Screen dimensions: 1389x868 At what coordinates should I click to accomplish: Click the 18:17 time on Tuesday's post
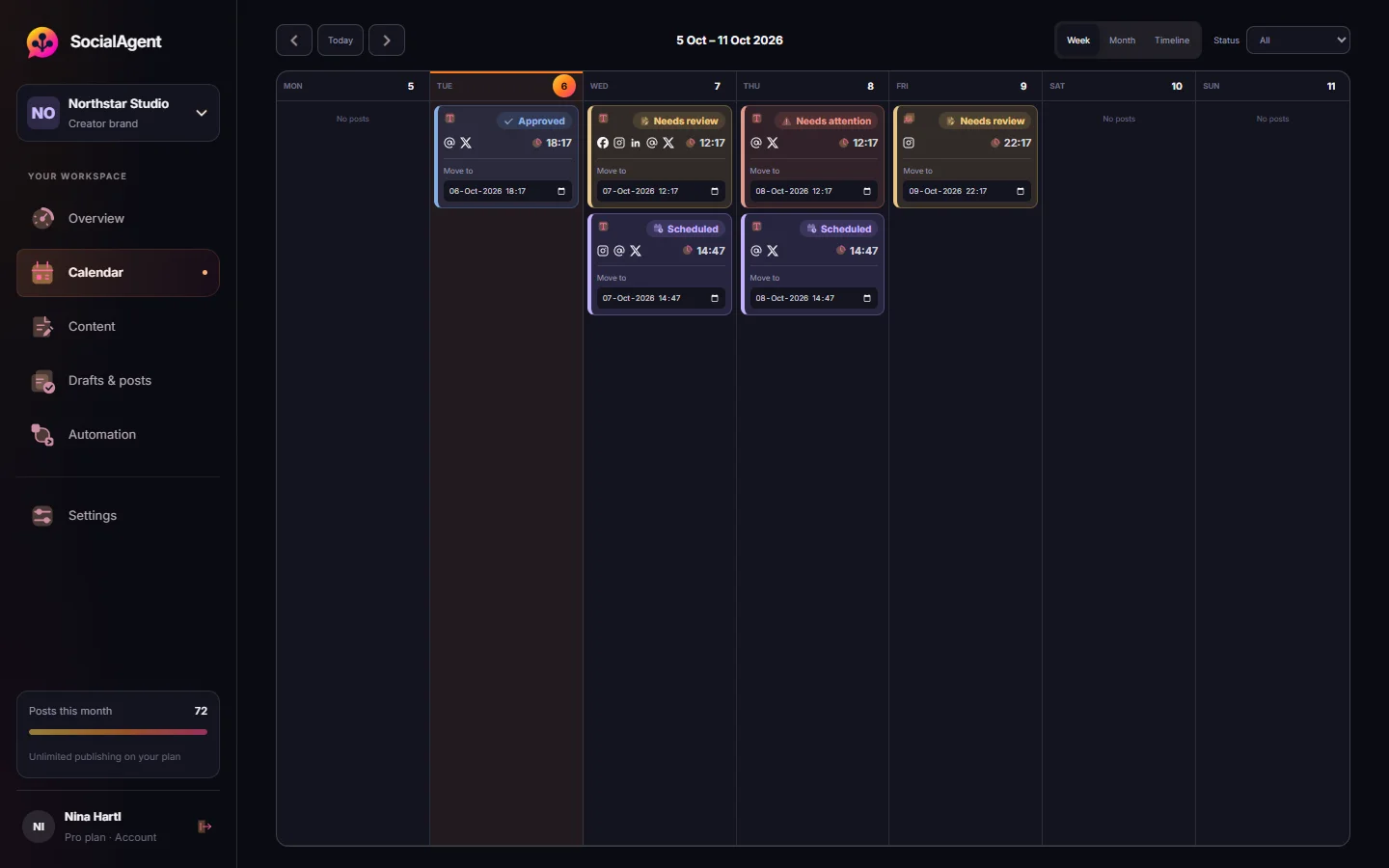tap(558, 143)
